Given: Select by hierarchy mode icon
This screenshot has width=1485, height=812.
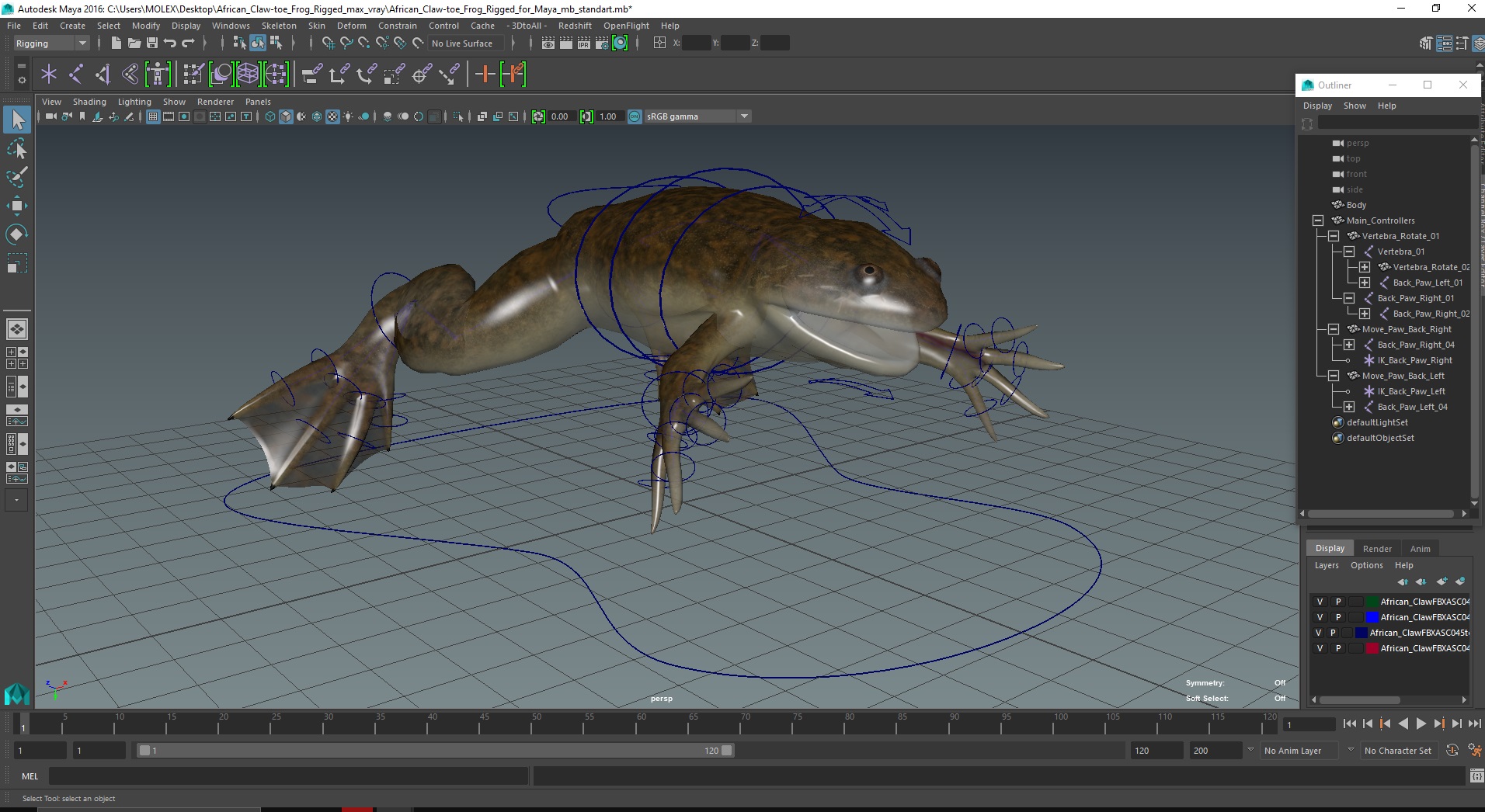Looking at the screenshot, I should 239,43.
